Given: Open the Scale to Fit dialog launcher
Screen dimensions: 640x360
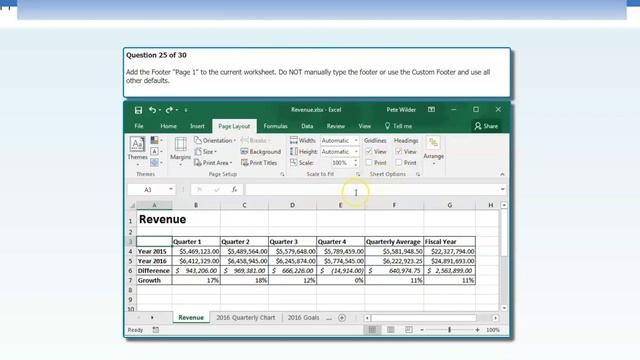Looking at the screenshot, I should pyautogui.click(x=358, y=174).
